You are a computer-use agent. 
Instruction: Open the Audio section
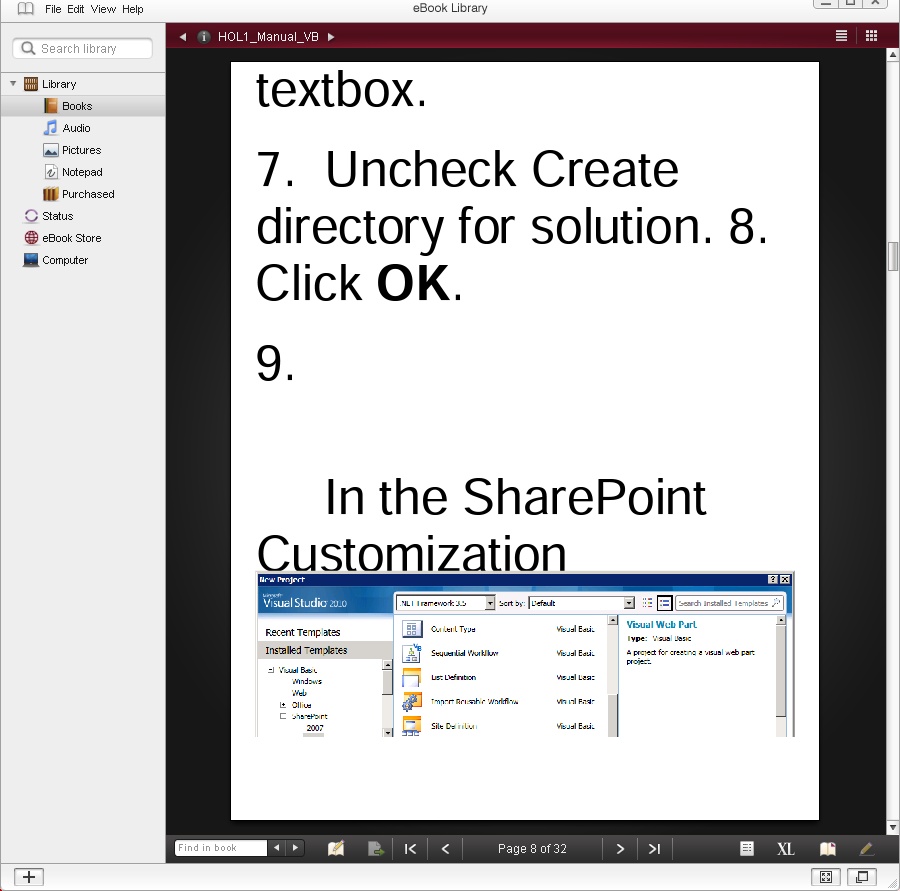coord(76,128)
